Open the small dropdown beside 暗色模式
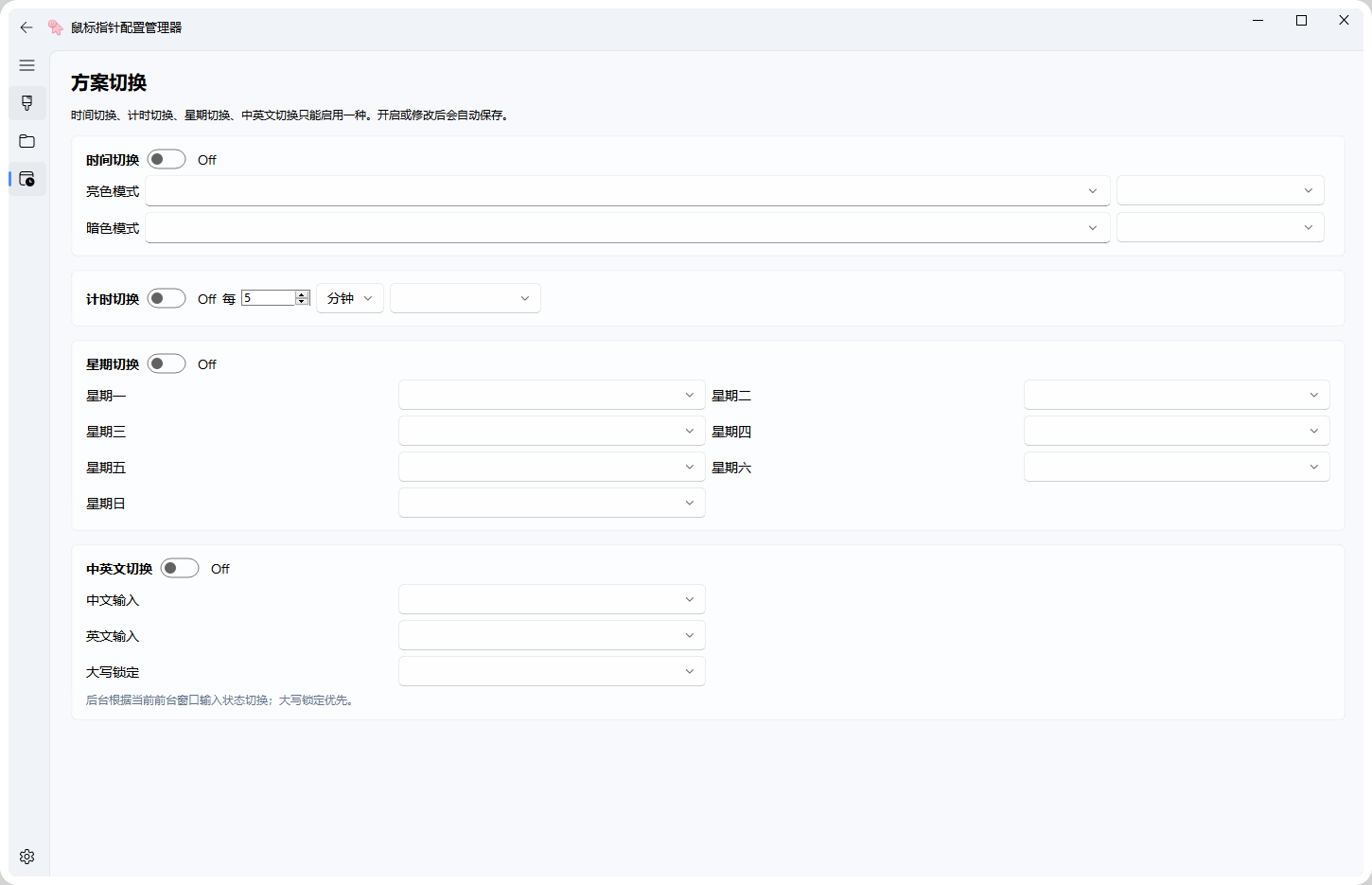 (x=1220, y=227)
